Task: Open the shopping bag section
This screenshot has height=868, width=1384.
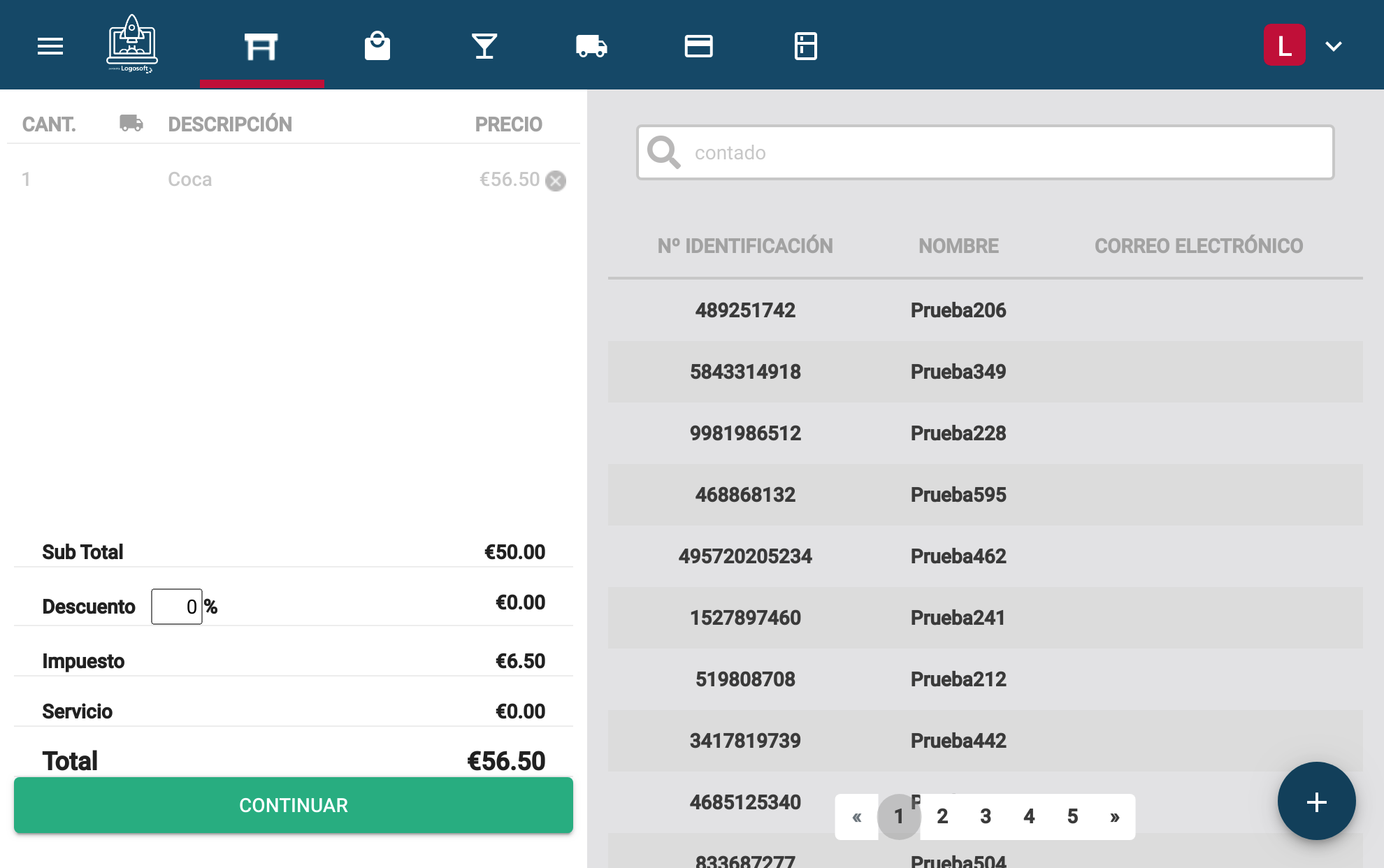Action: pos(377,46)
